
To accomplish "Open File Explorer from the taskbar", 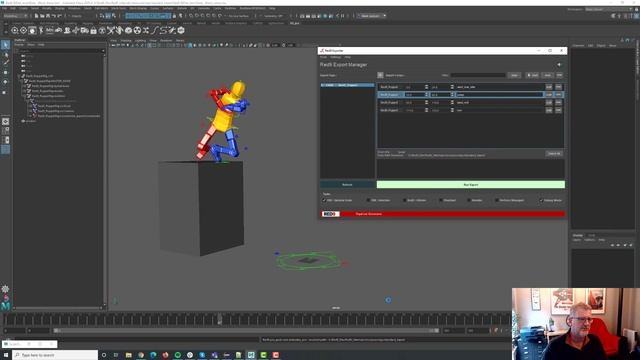I will (x=129, y=355).
